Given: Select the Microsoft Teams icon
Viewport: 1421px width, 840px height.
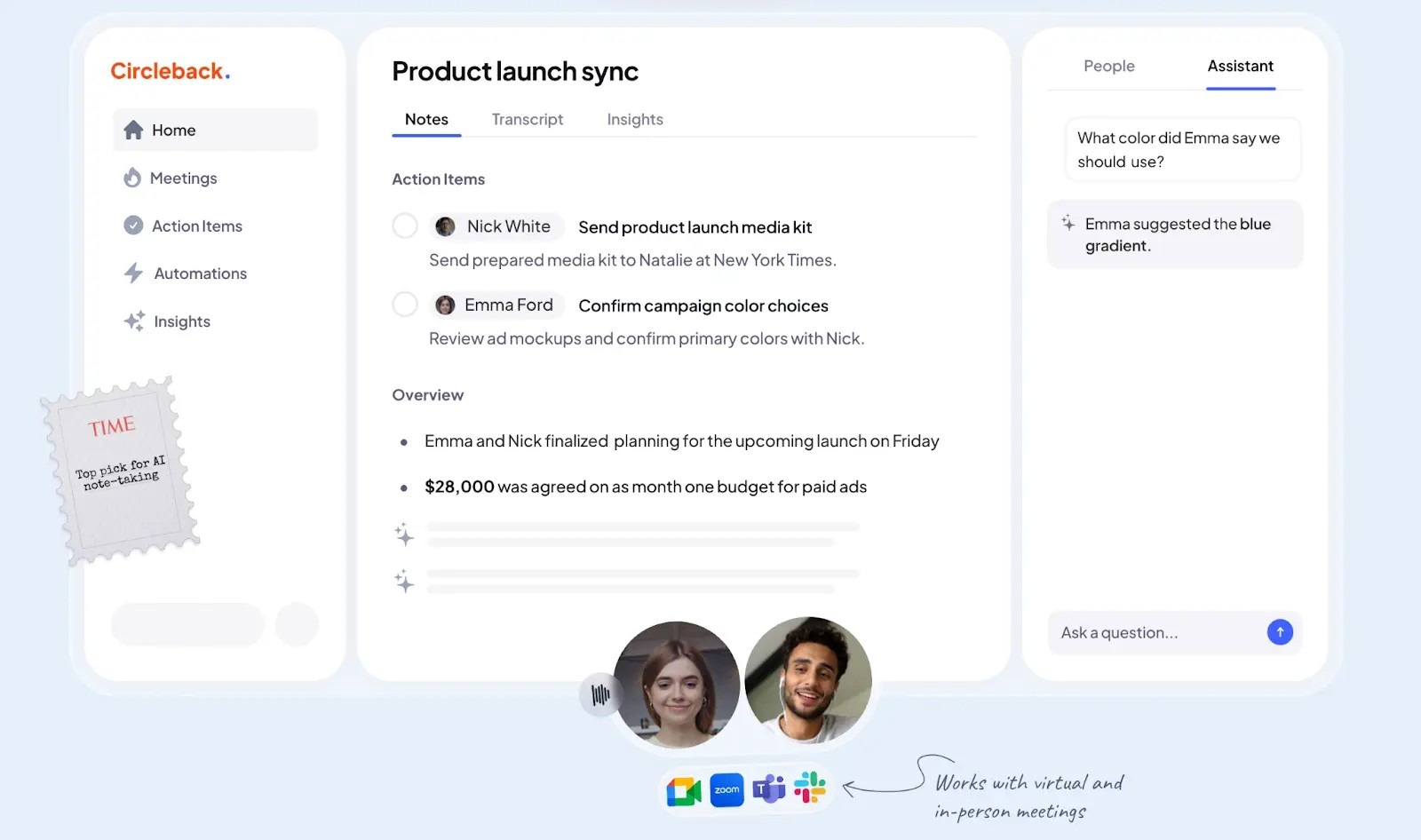Looking at the screenshot, I should [769, 788].
